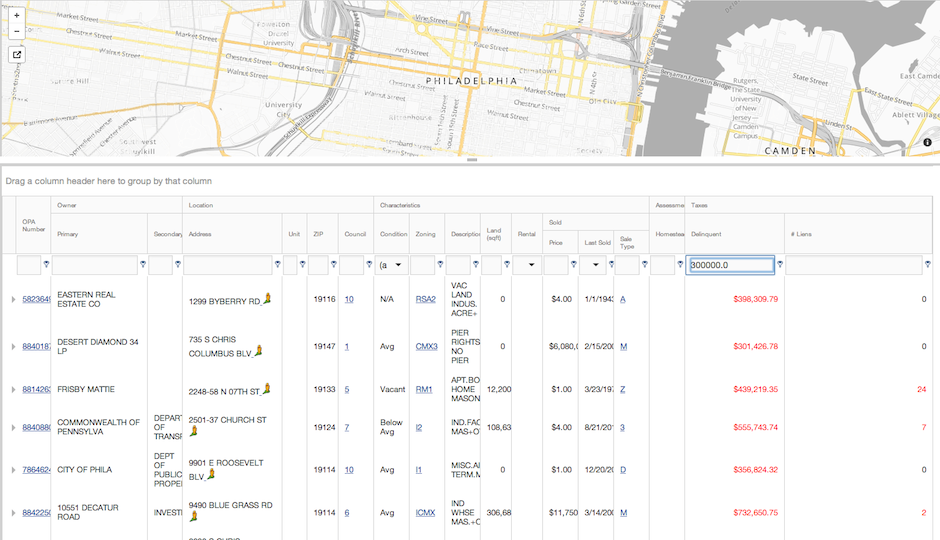
Task: Click the Delinquent filter value field
Action: [x=731, y=265]
